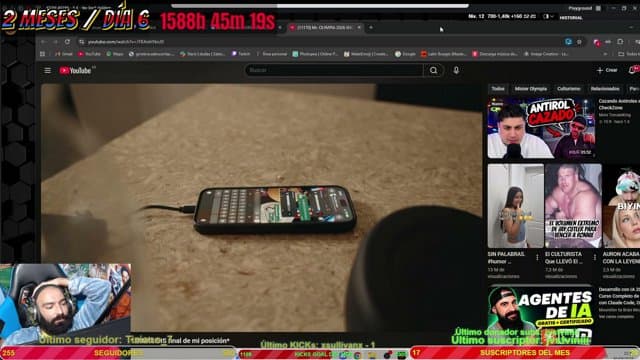Open the Twitch bookmark
Screen dimensions: 640x360
pos(241,54)
